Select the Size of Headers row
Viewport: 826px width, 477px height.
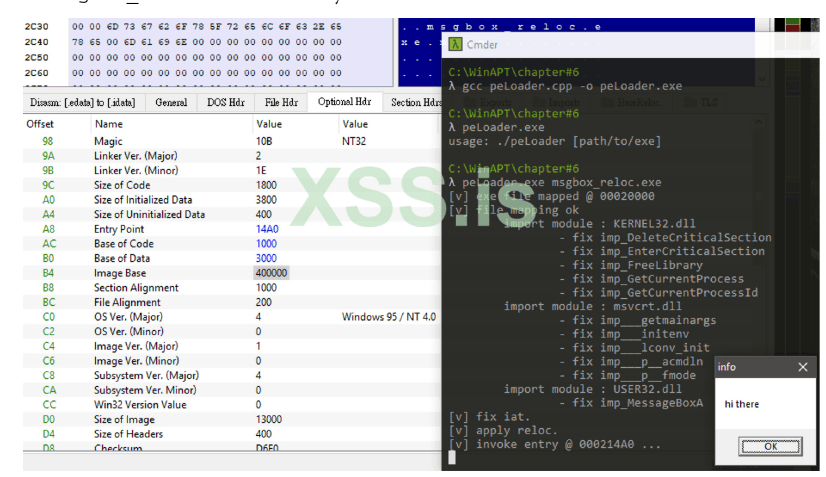tap(230, 434)
